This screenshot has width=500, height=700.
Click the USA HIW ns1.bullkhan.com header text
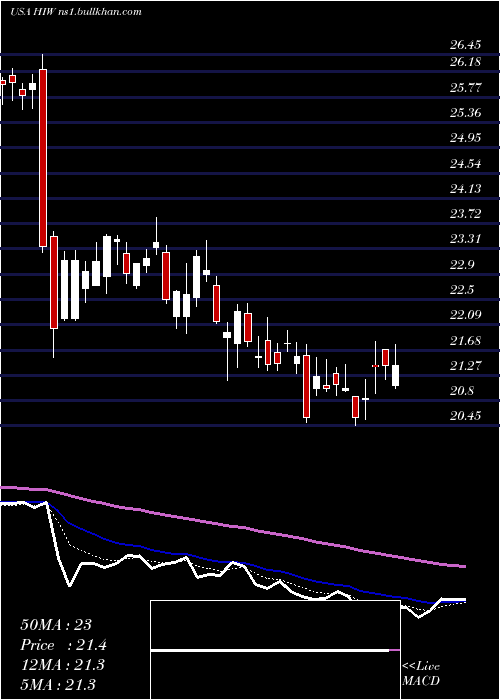point(75,11)
